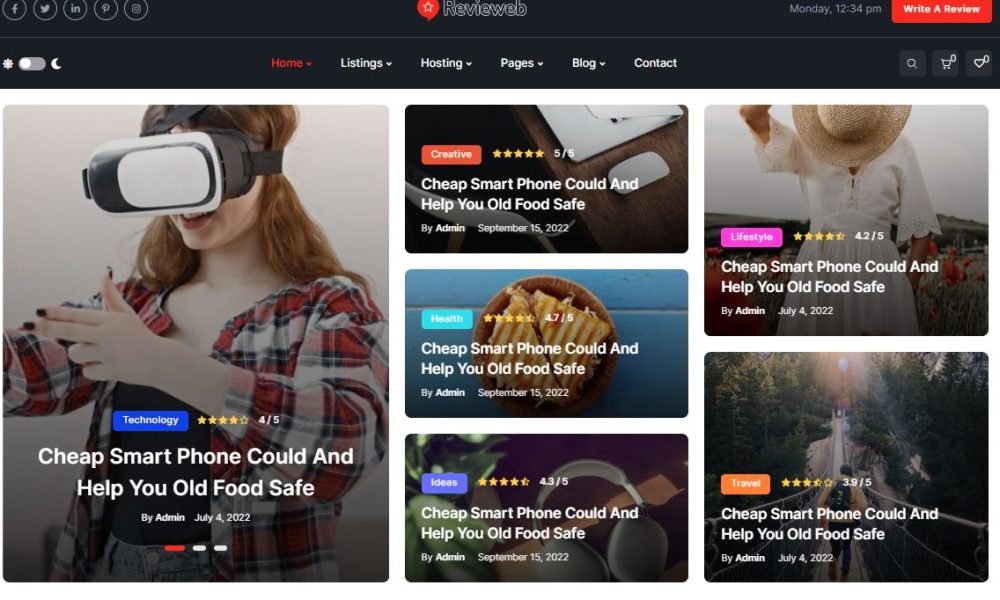The image size is (1000, 600).
Task: Select the Technology category tag
Action: click(x=151, y=420)
